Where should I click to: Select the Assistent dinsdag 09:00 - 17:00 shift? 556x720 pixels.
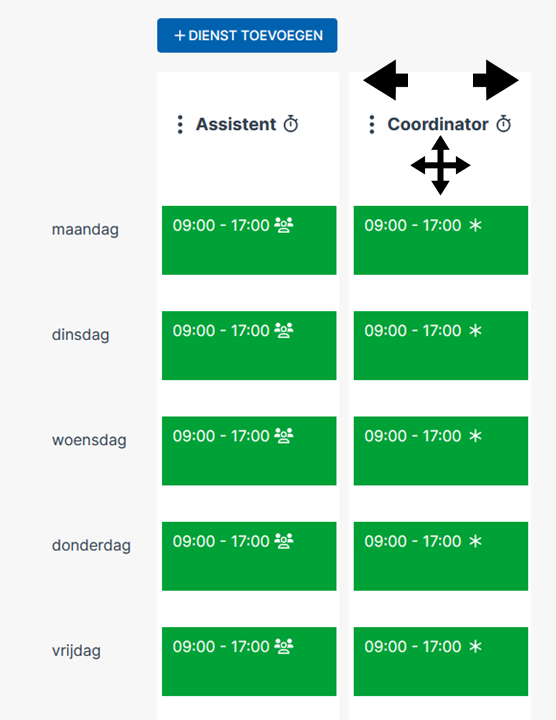249,345
